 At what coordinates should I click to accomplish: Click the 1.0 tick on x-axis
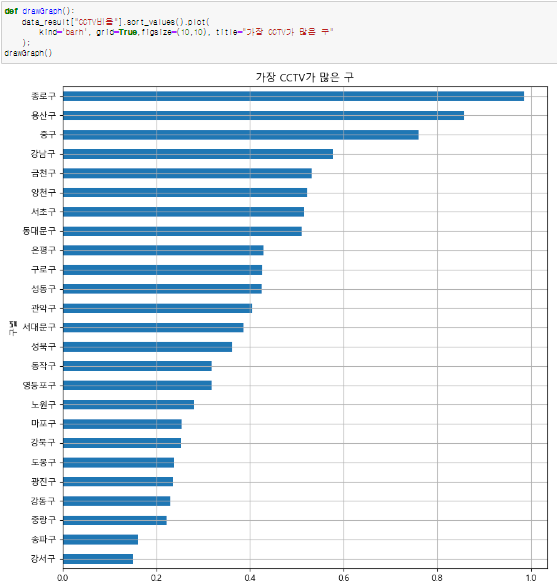[531, 578]
